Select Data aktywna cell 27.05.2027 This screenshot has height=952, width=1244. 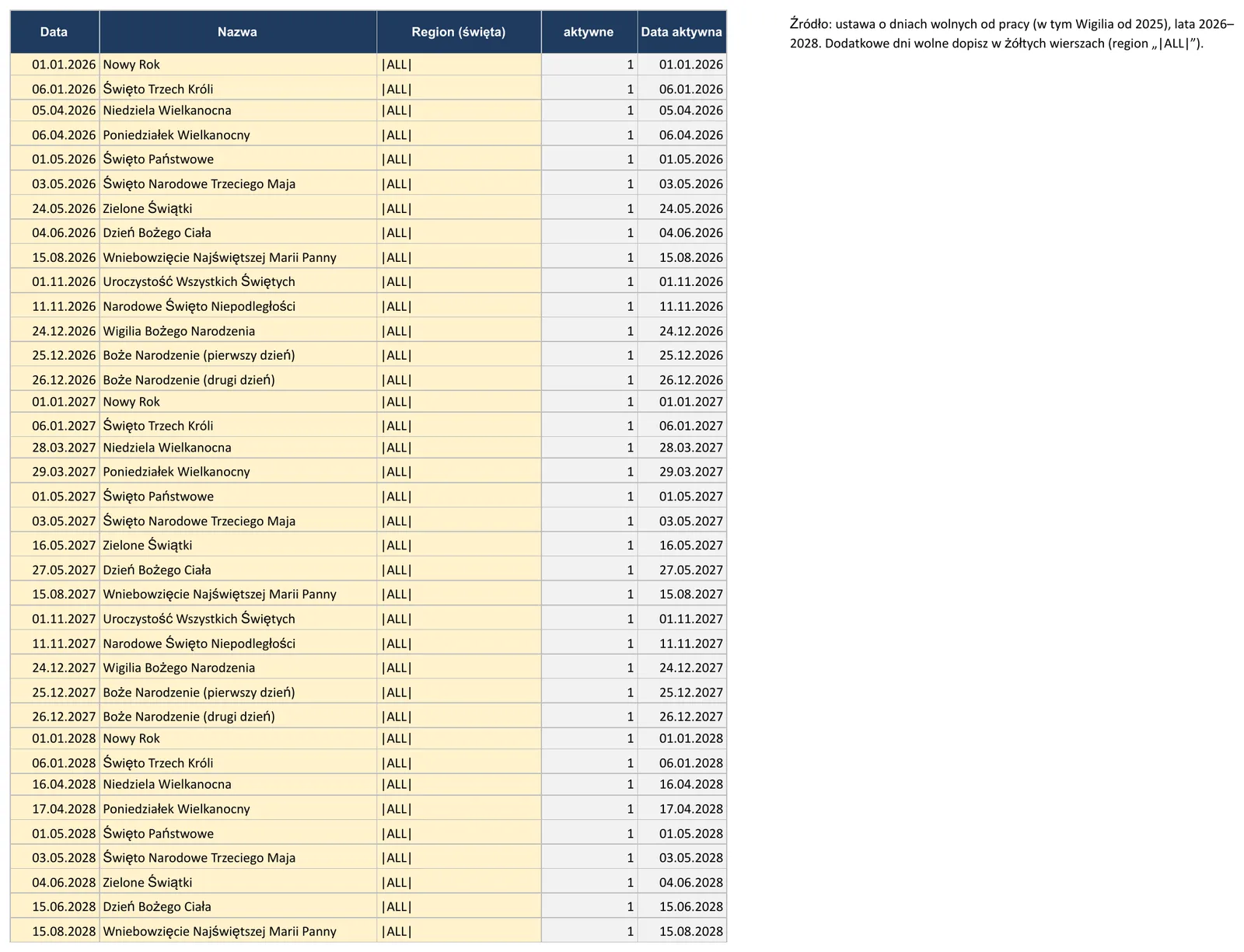(x=682, y=570)
